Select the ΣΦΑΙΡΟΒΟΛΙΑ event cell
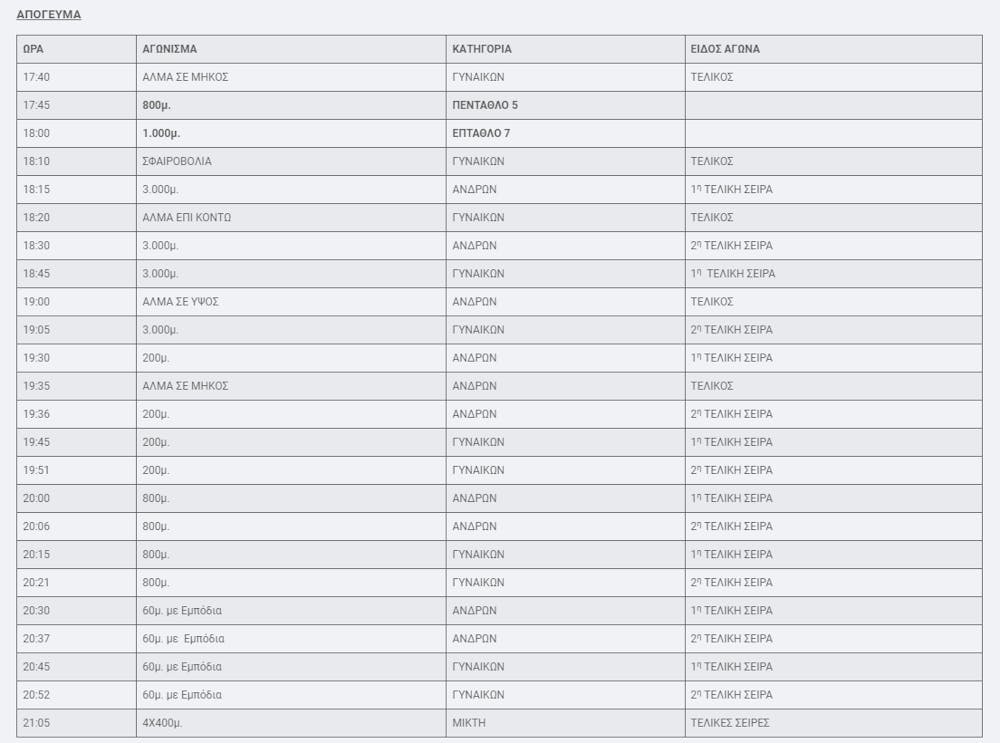 pos(177,161)
